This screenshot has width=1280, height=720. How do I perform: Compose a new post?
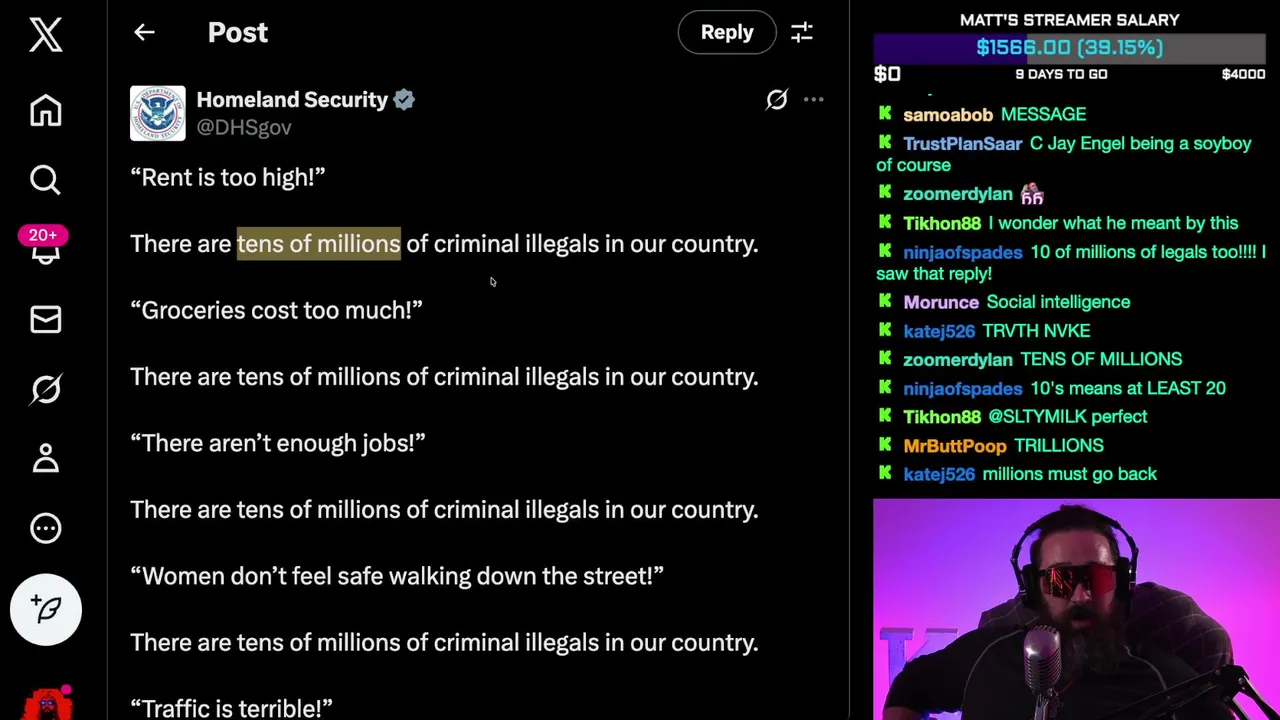tap(46, 609)
